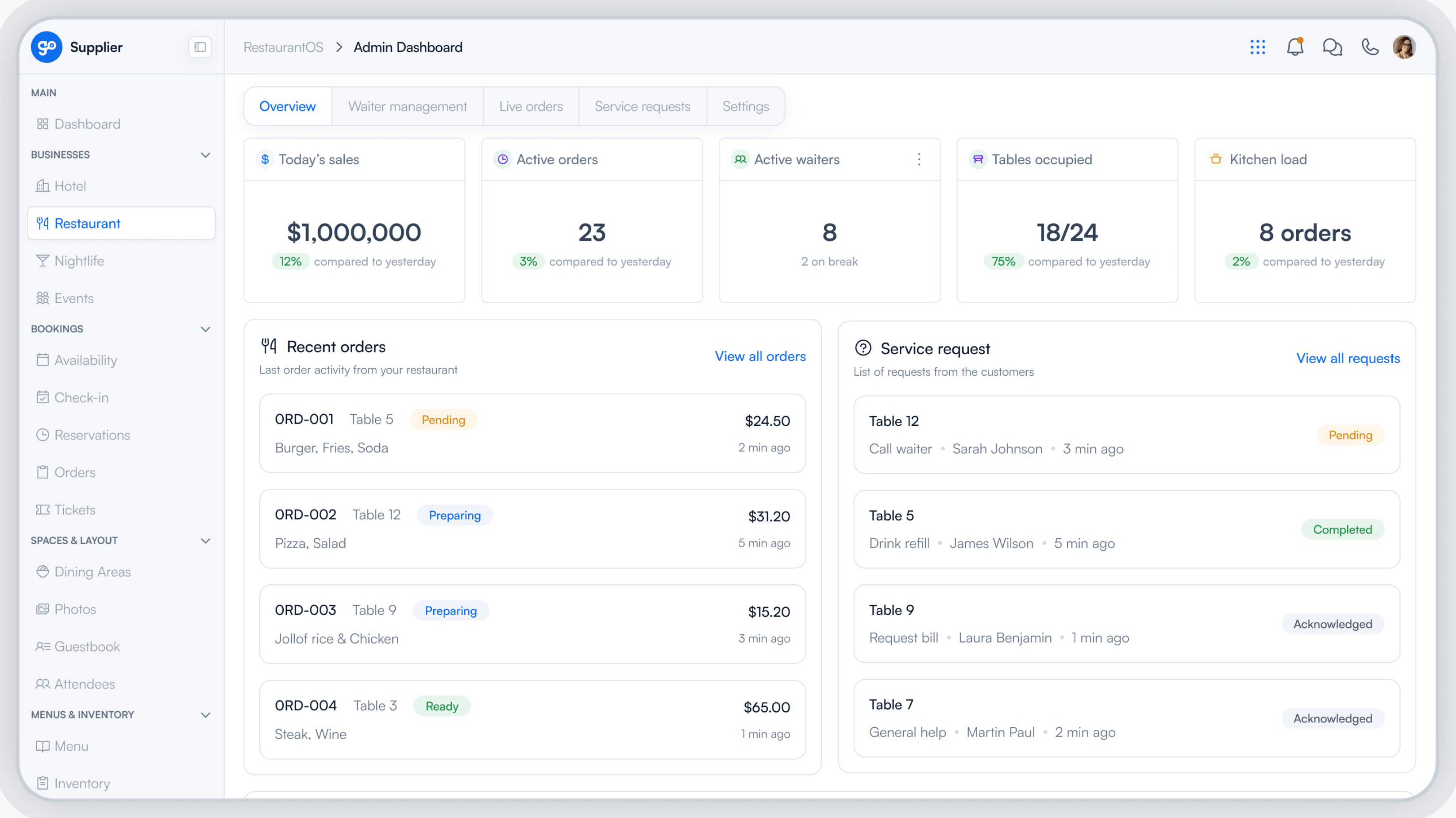Screen dimensions: 1456x818
Task: Click the Hotel building icon
Action: point(42,186)
